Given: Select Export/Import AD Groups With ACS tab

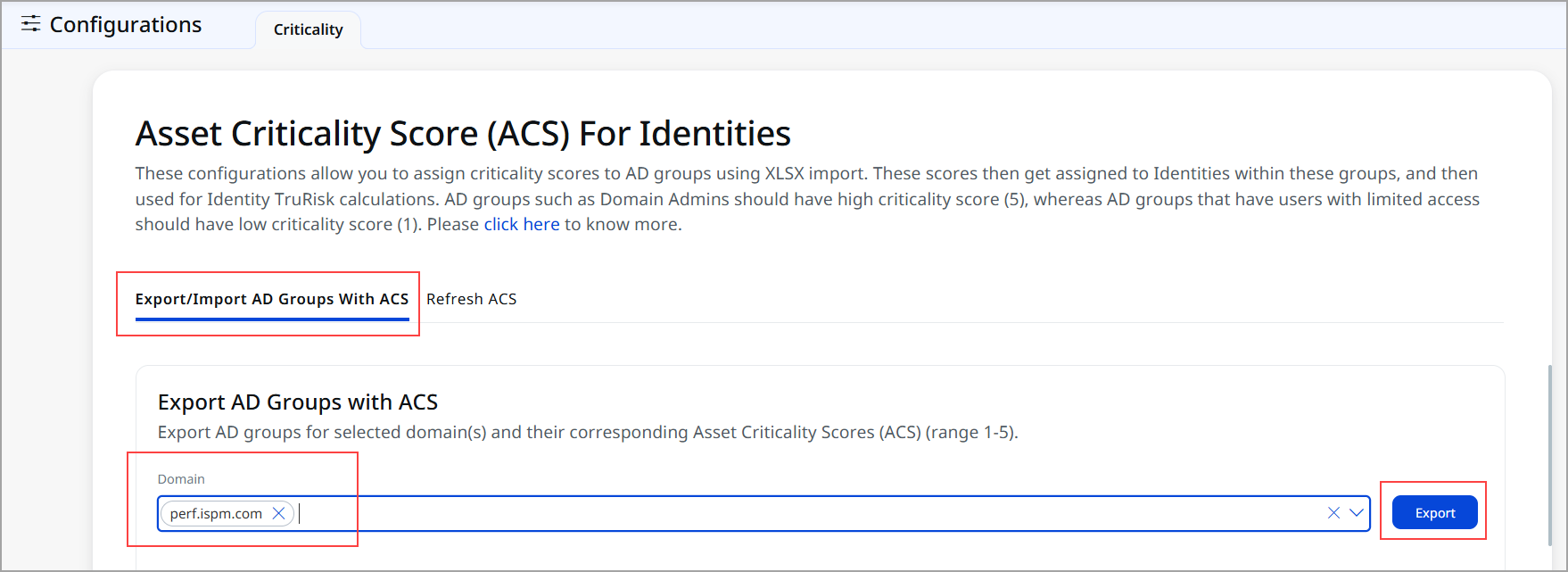Looking at the screenshot, I should pos(272,299).
